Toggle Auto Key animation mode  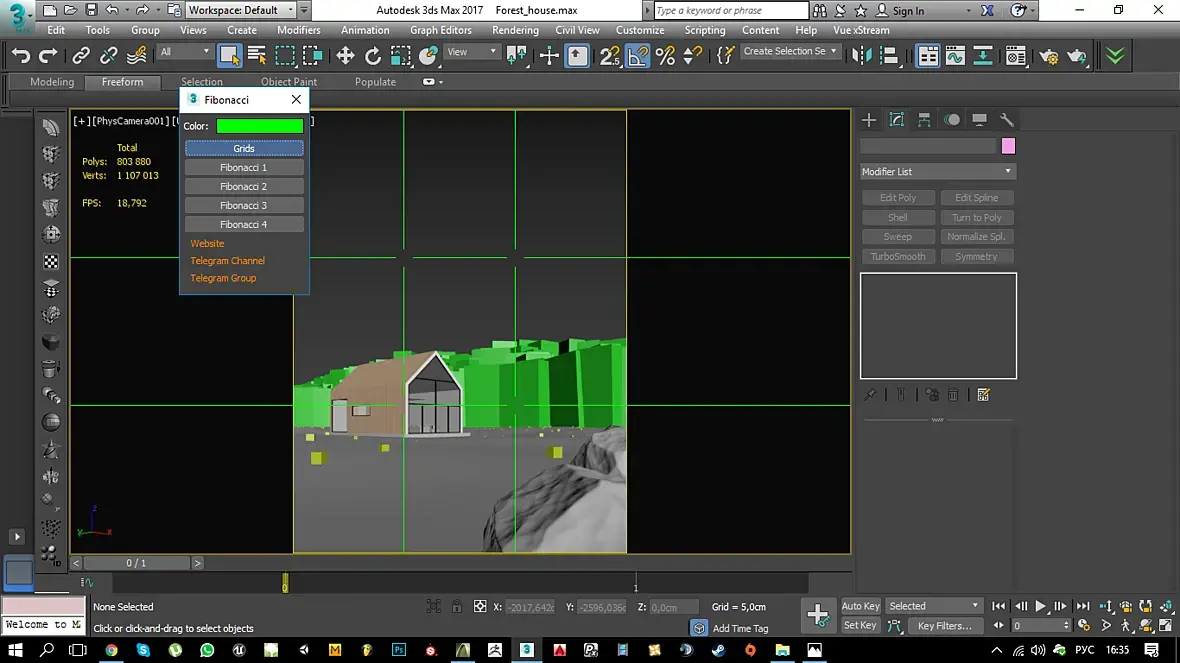coord(860,606)
